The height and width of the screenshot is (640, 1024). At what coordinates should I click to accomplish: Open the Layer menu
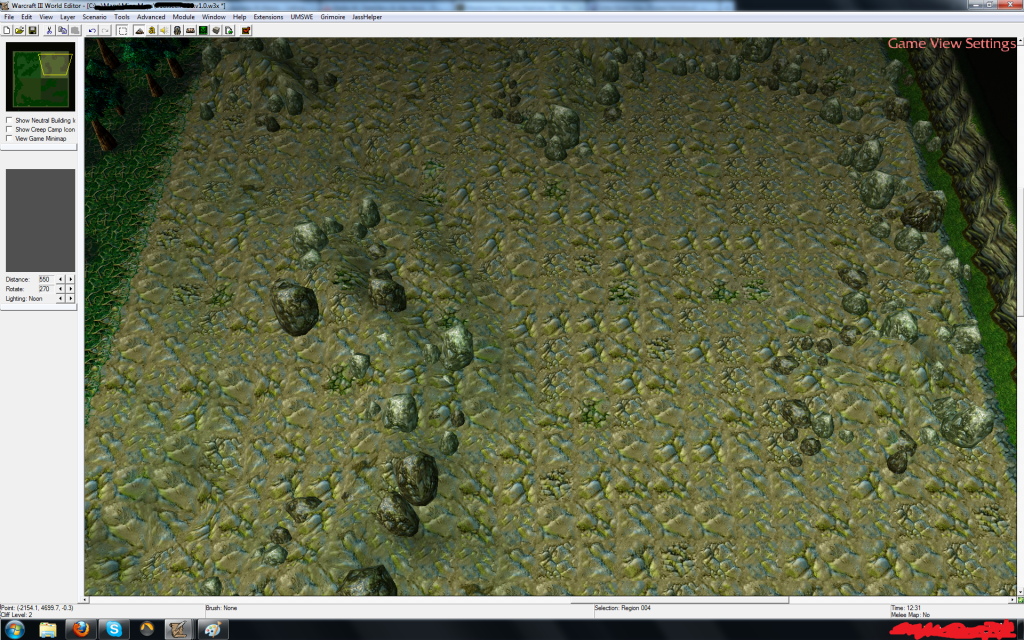68,17
